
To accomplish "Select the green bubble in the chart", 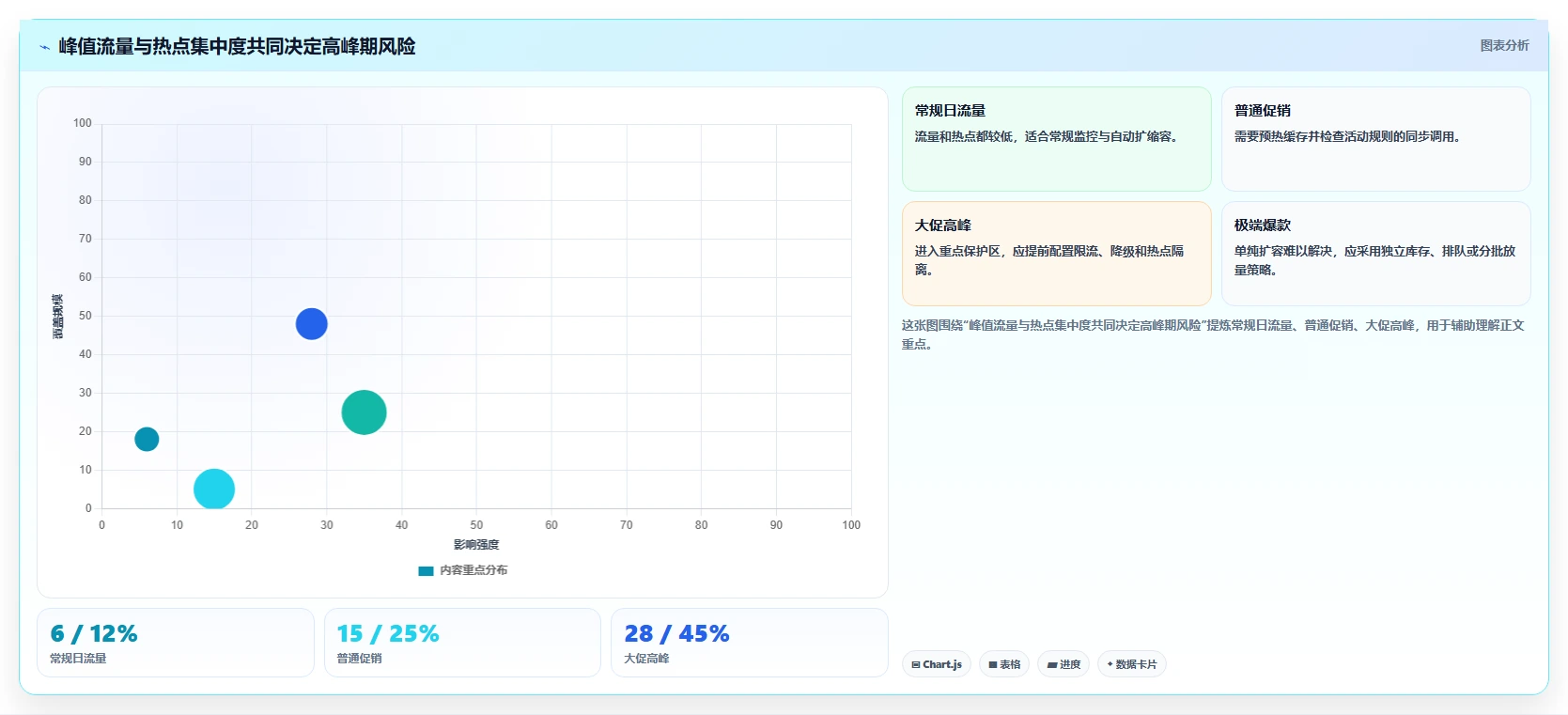I will point(364,412).
